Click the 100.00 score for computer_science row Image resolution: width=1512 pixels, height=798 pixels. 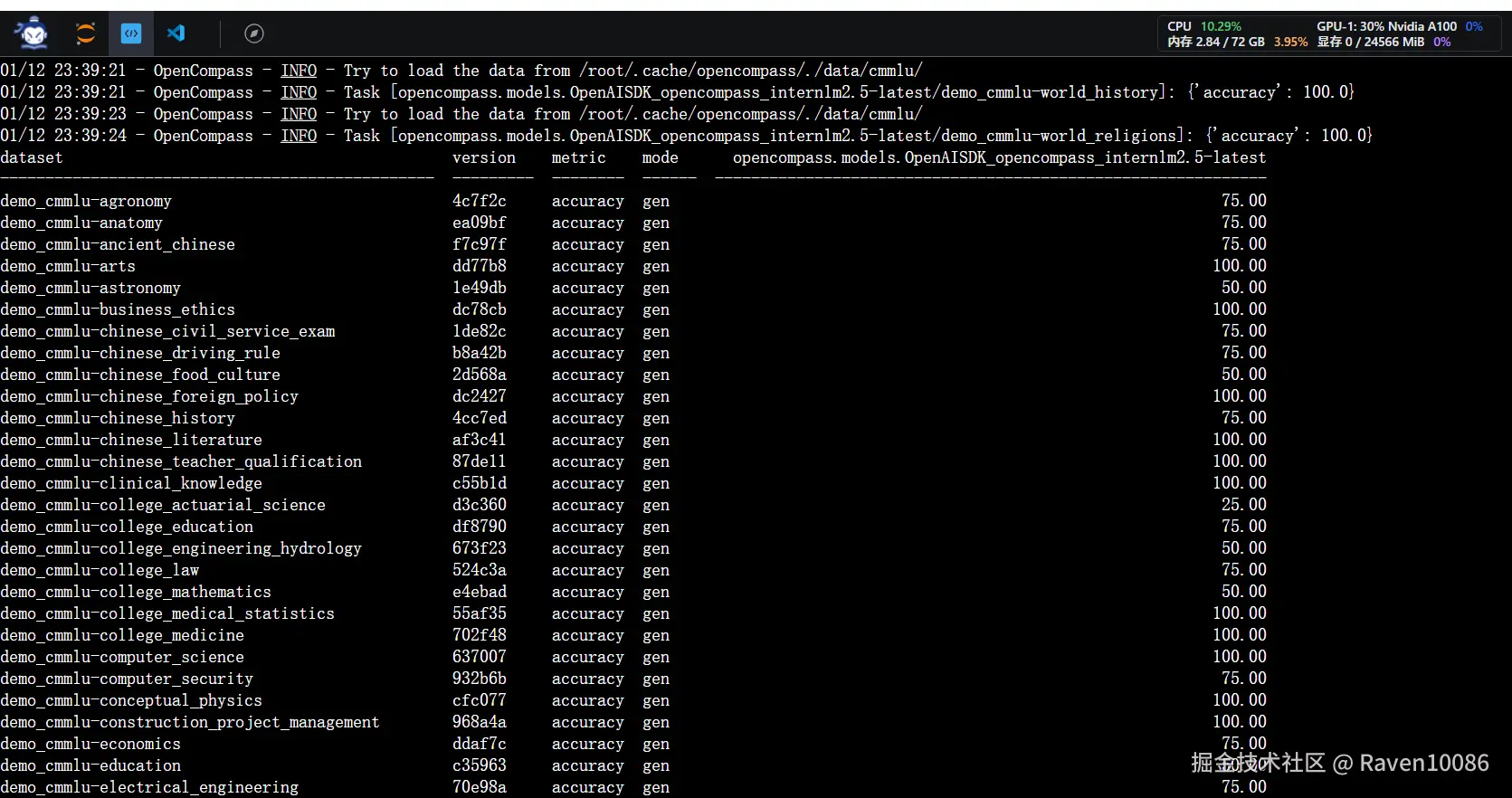[x=1240, y=657]
